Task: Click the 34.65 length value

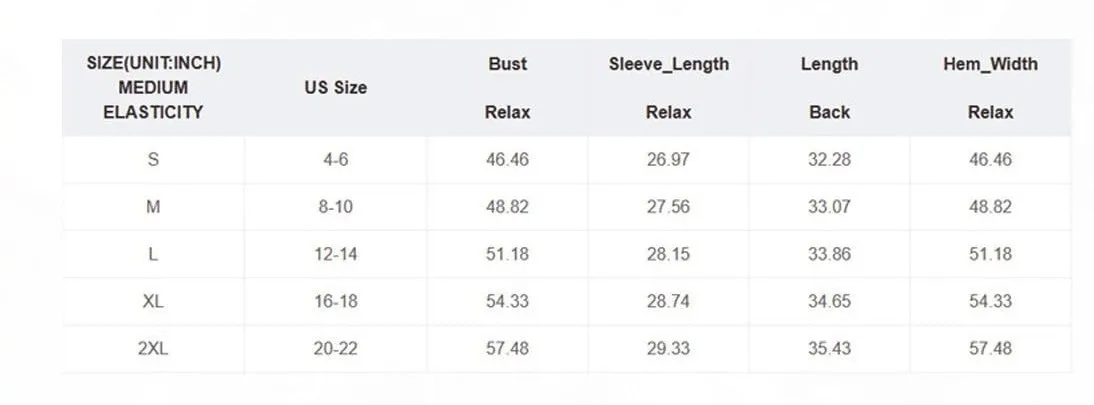Action: (x=830, y=301)
